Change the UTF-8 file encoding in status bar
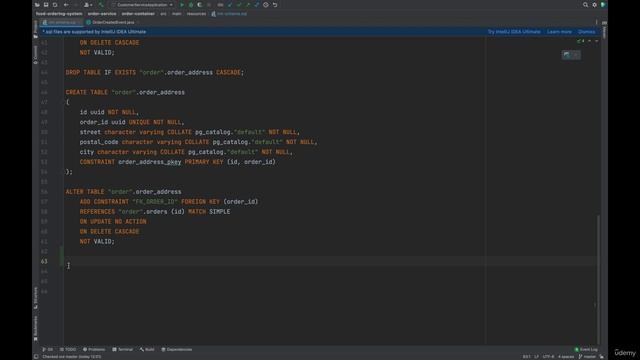Image resolution: width=640 pixels, height=360 pixels. 549,357
